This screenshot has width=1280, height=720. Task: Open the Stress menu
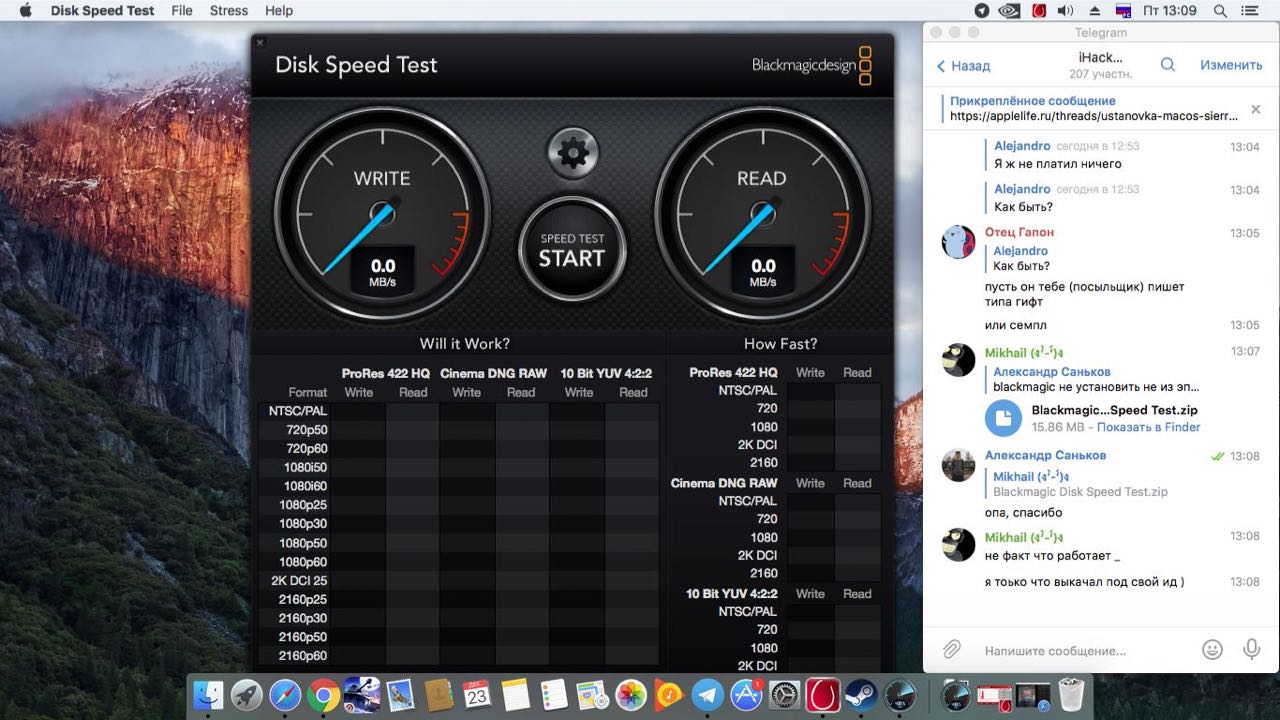229,11
